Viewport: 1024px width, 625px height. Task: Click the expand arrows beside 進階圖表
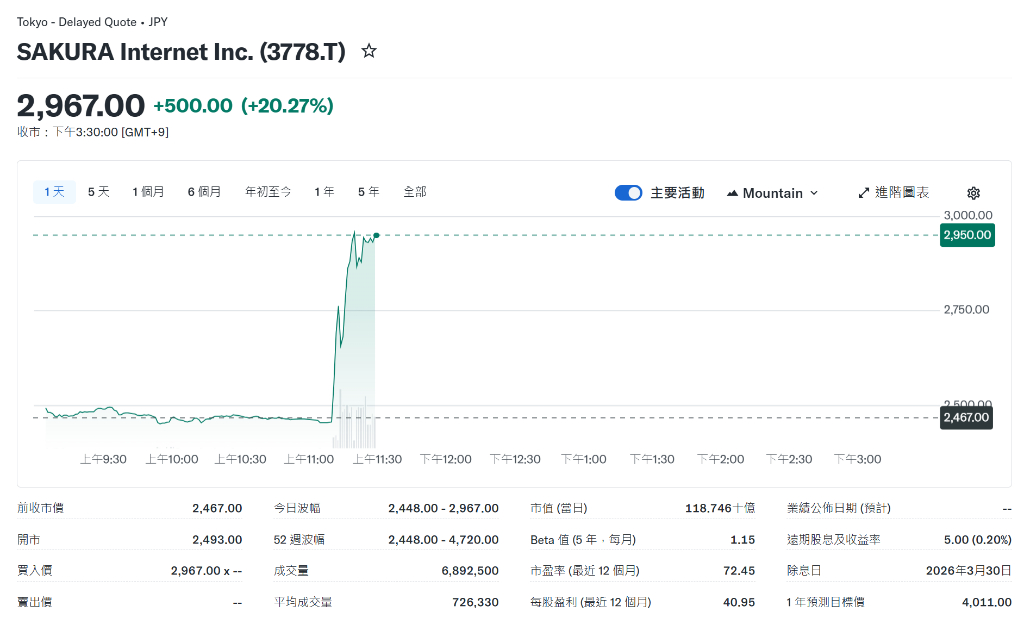862,192
